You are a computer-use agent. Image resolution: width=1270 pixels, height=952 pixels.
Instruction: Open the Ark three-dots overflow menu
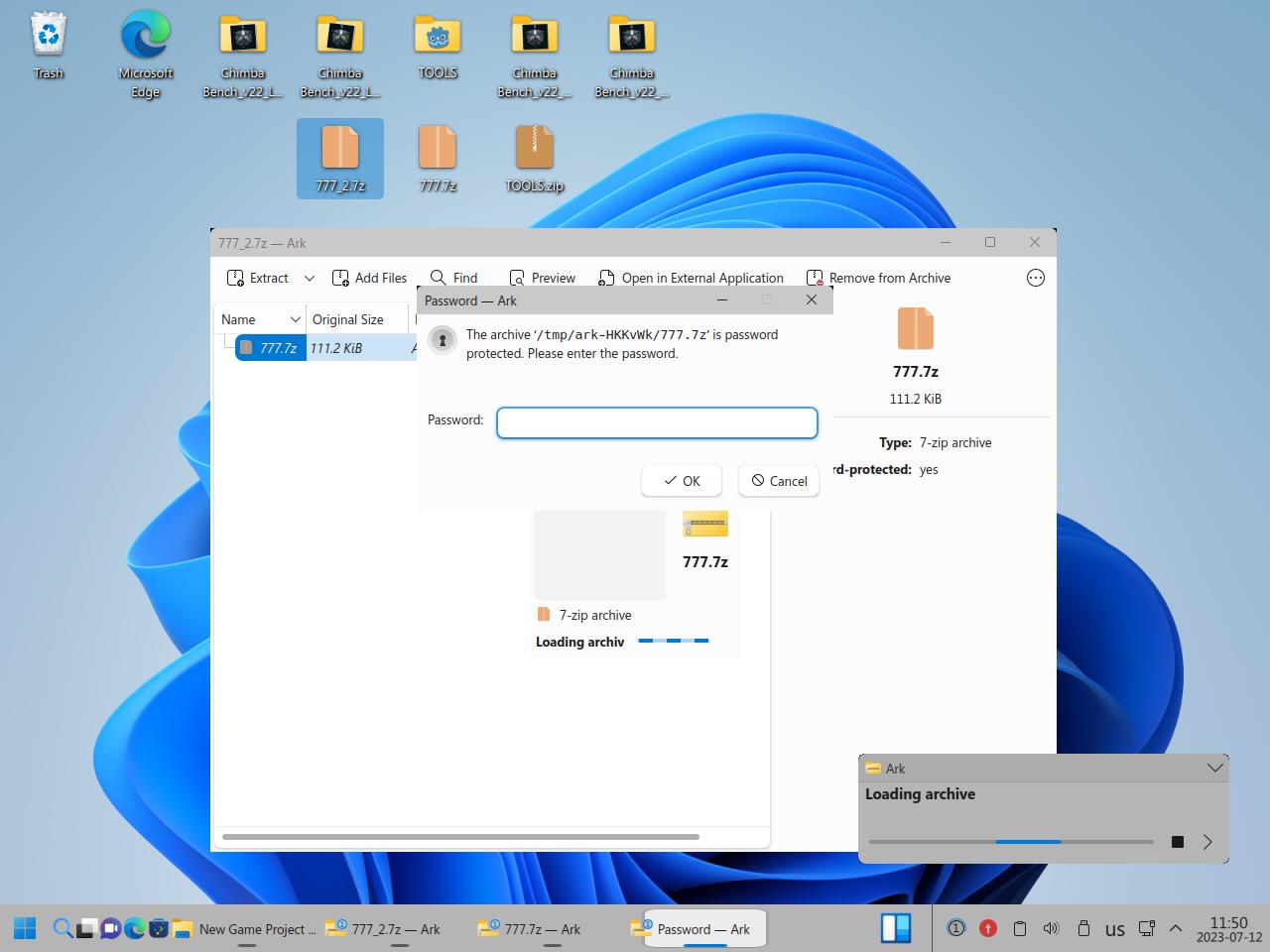[1035, 279]
